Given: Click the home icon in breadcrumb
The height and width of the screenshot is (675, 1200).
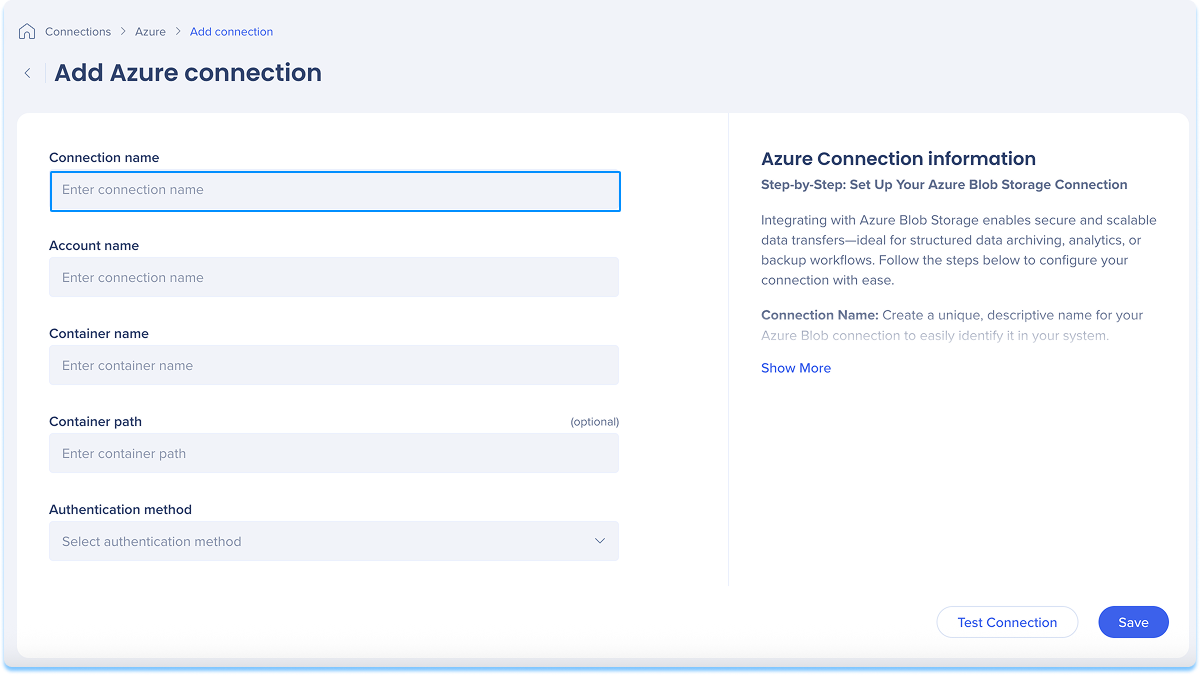Looking at the screenshot, I should pos(27,32).
